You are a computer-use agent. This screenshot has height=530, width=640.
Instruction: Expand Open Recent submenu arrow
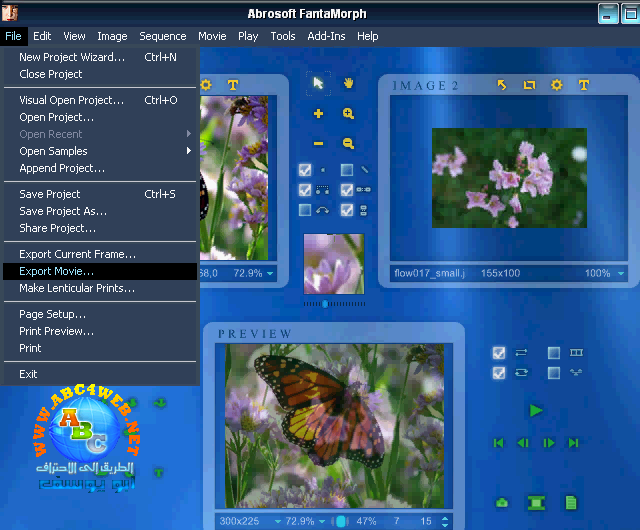[189, 134]
